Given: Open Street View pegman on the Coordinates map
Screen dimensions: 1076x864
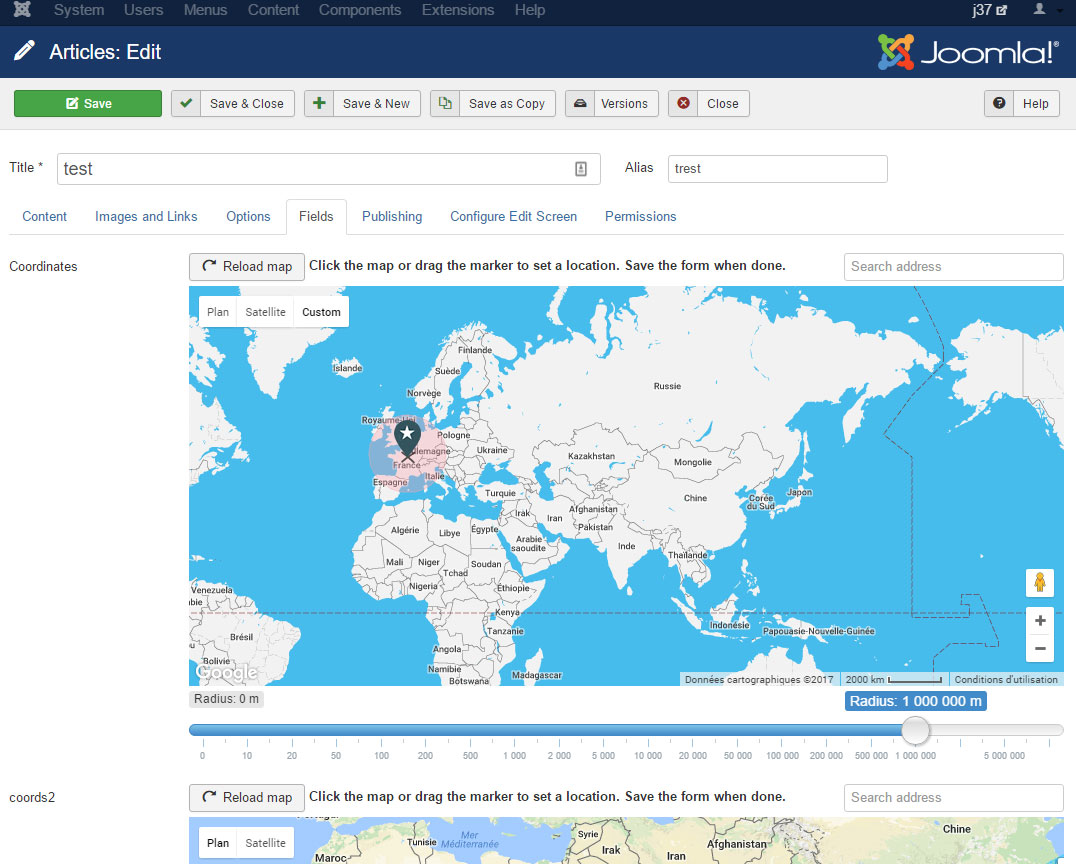Looking at the screenshot, I should [x=1040, y=582].
